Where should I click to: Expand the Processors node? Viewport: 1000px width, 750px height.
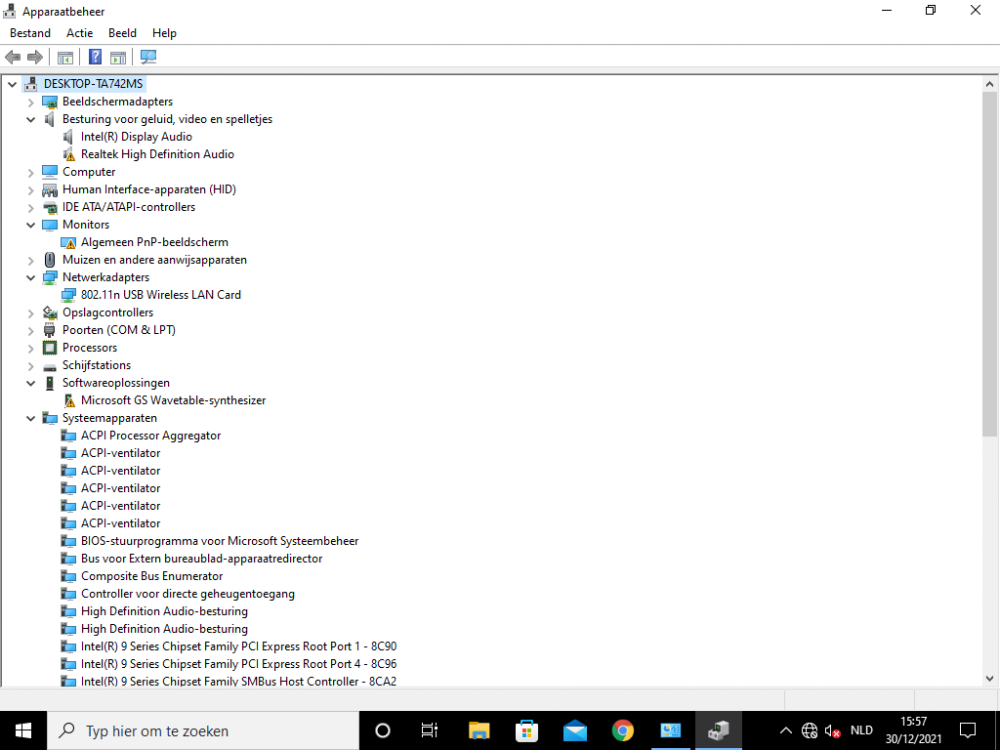click(x=30, y=348)
